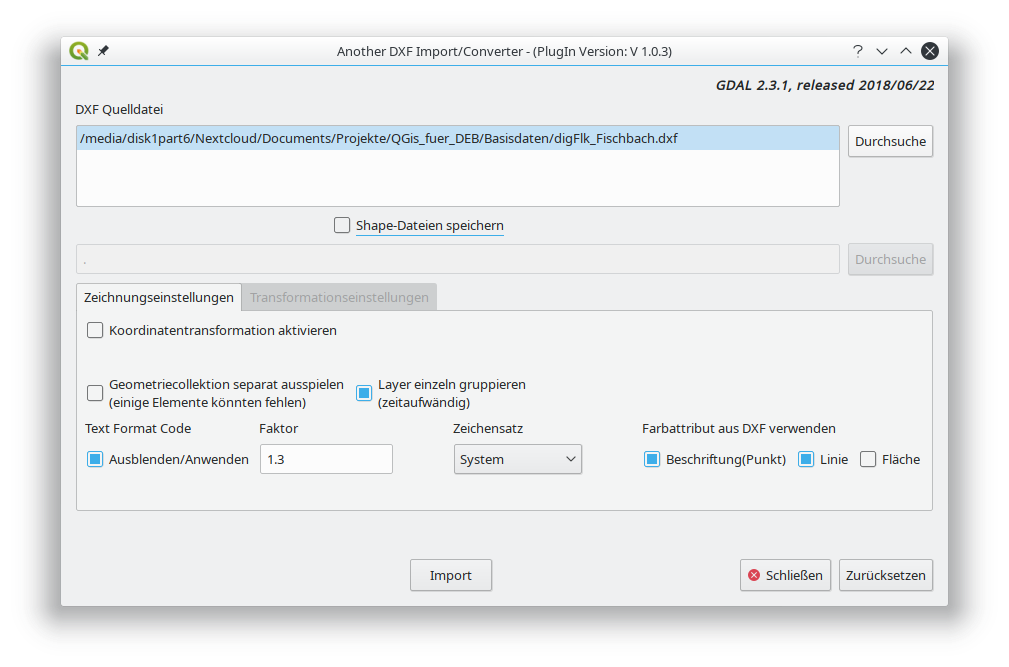Enable Geometriecollektion separat ausspielen
Screen dimensions: 1009x667
click(x=95, y=393)
